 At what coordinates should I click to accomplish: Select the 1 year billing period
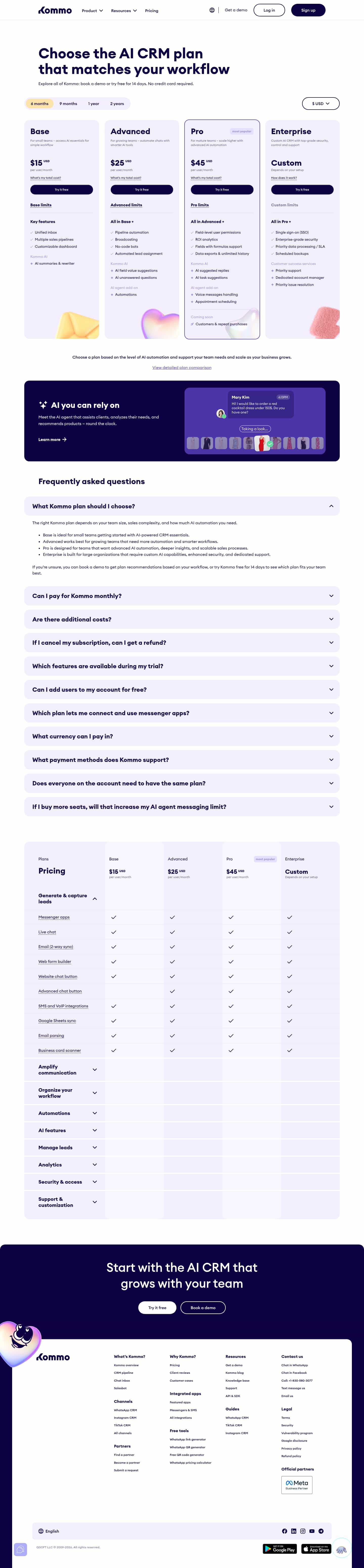(94, 104)
